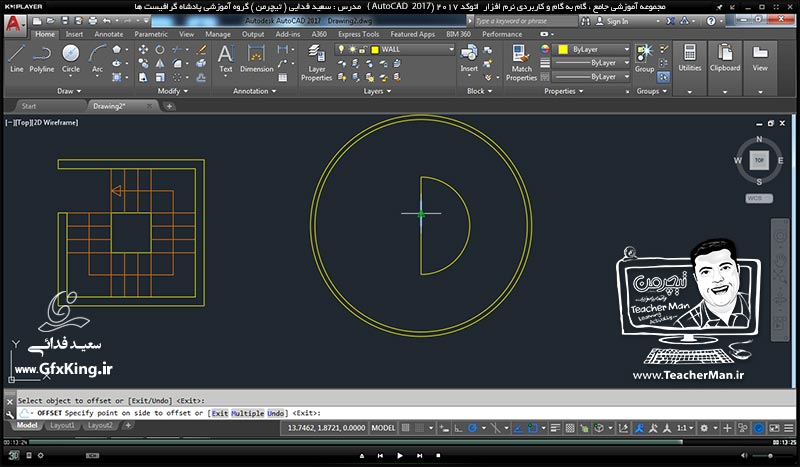Switch to the Insert ribbon tab
This screenshot has height=467, width=800.
click(x=74, y=34)
